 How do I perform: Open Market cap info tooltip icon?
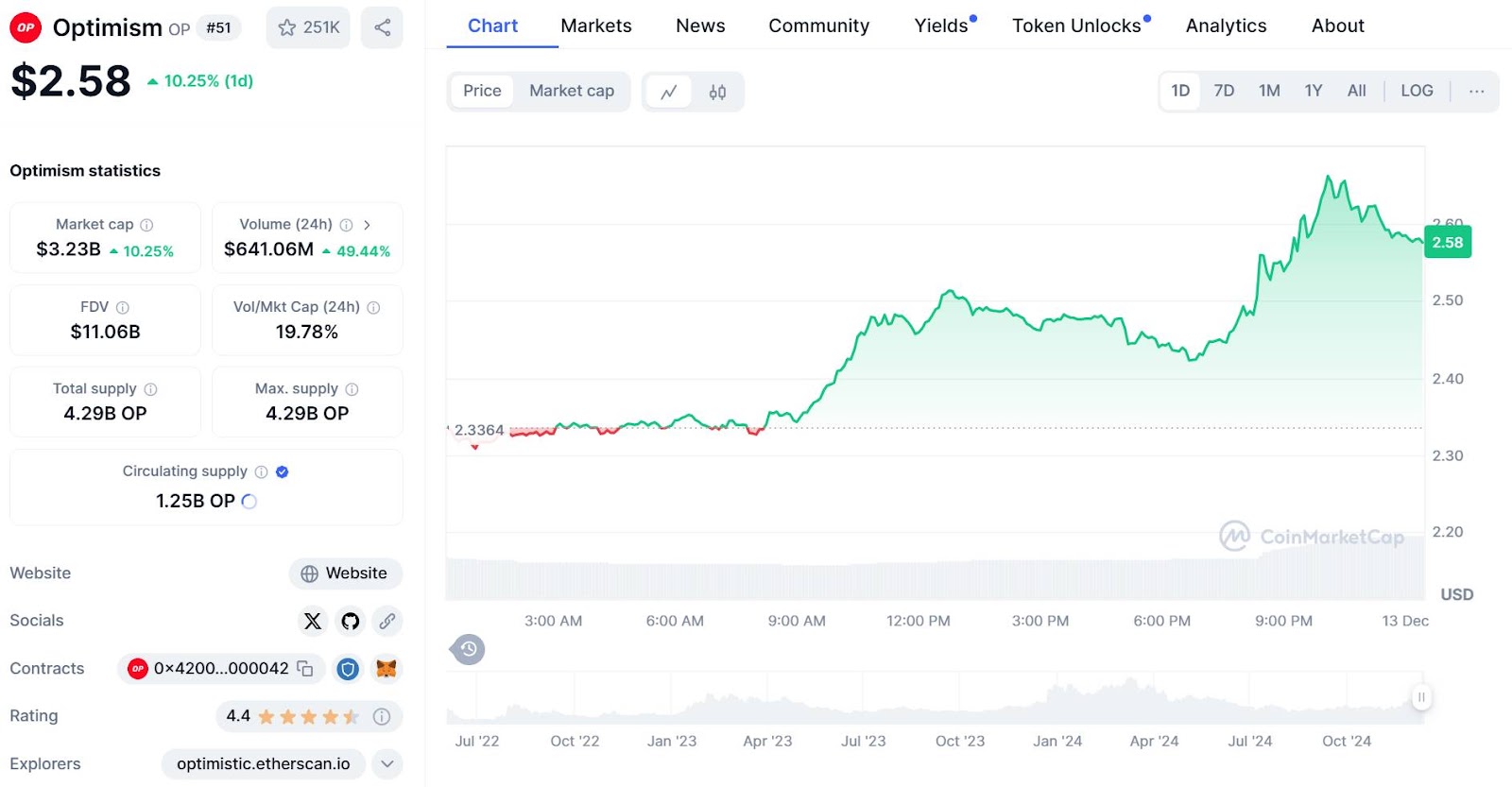click(x=146, y=225)
